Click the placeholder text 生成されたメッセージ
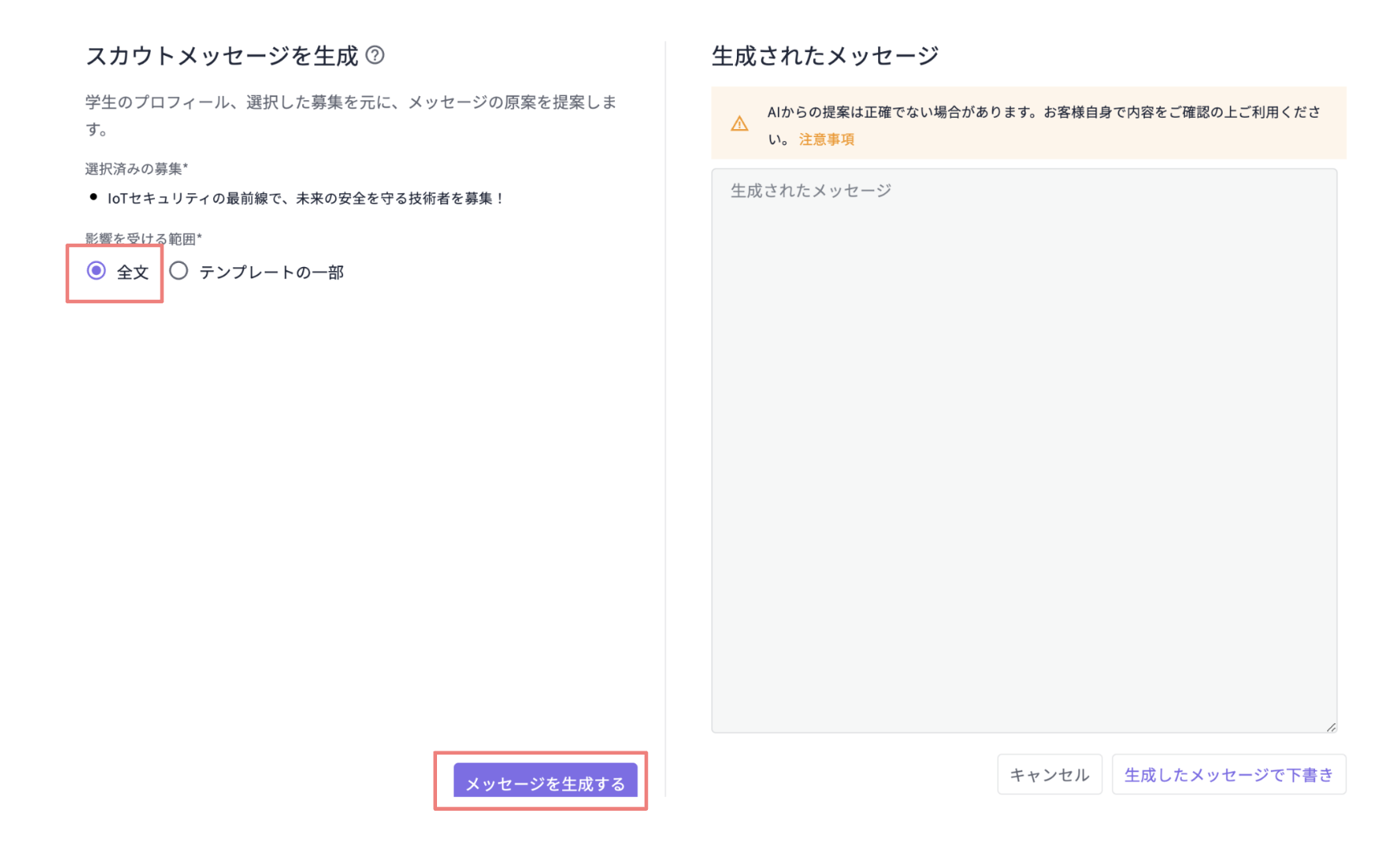The image size is (1400, 842). pos(808,190)
